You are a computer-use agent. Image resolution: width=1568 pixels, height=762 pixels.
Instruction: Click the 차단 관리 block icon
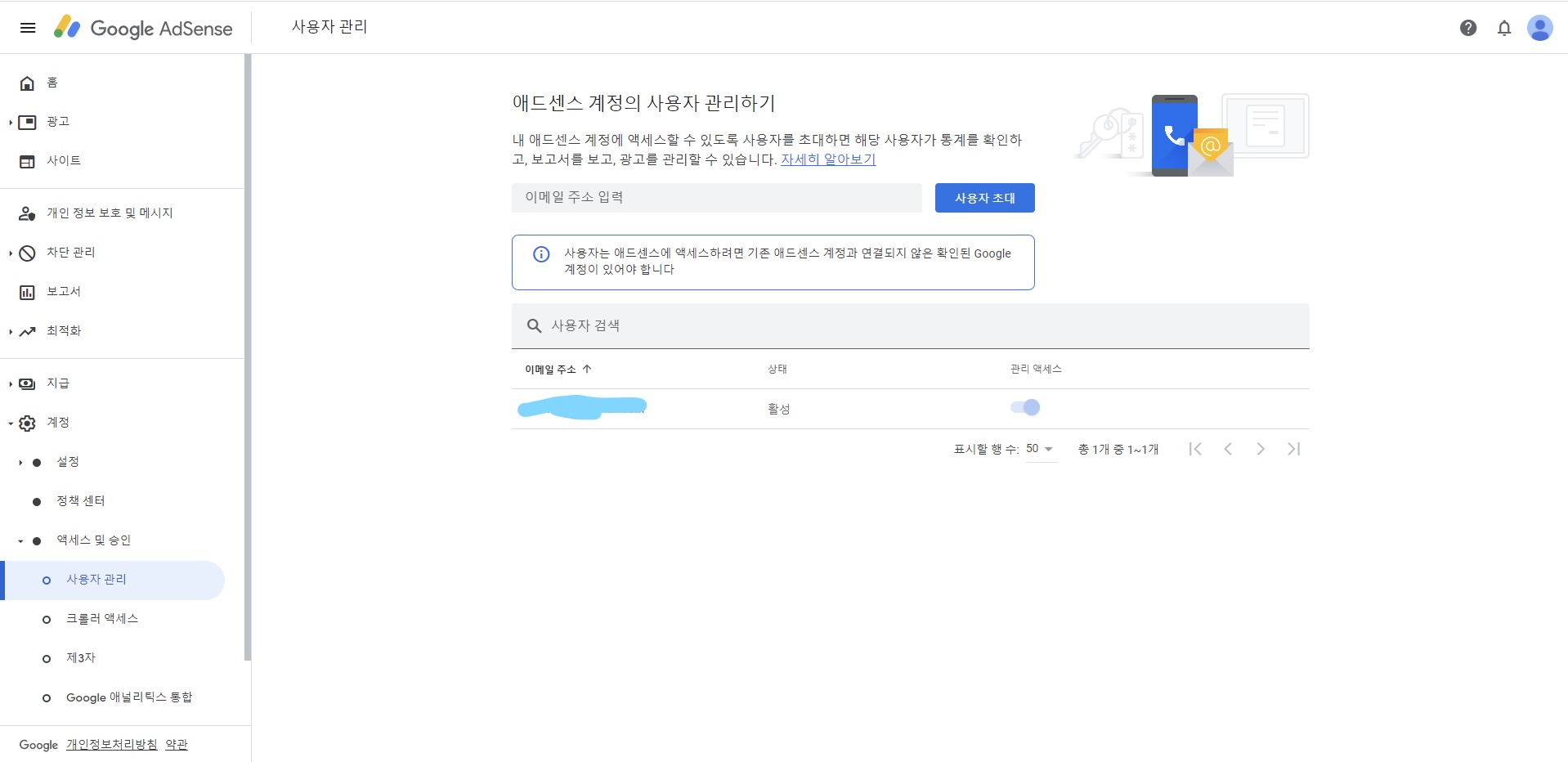(27, 253)
